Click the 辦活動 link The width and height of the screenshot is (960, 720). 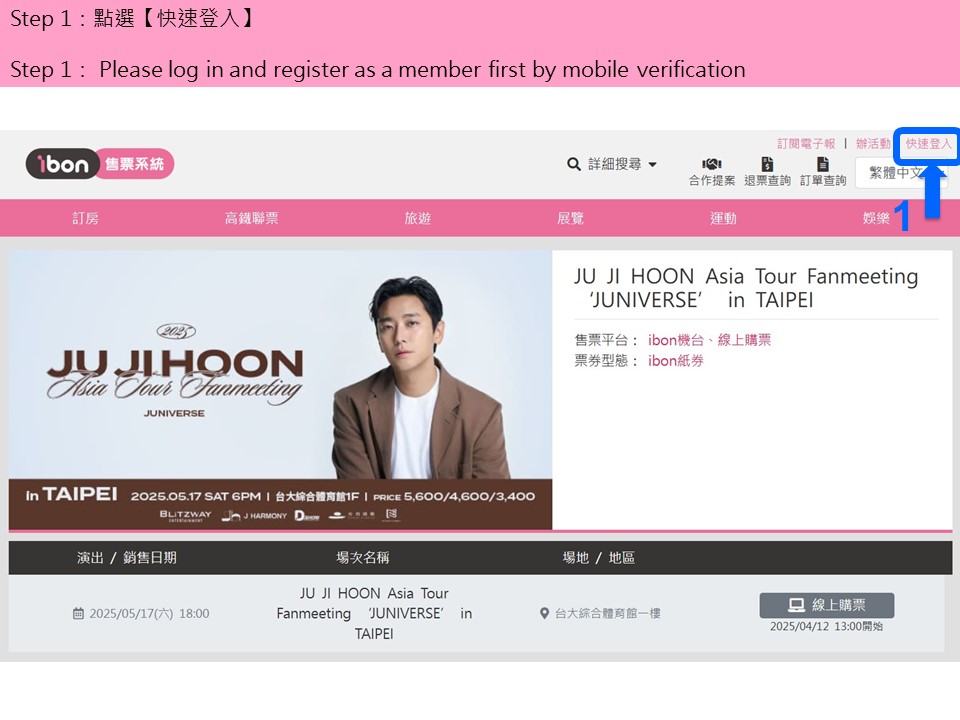[873, 144]
